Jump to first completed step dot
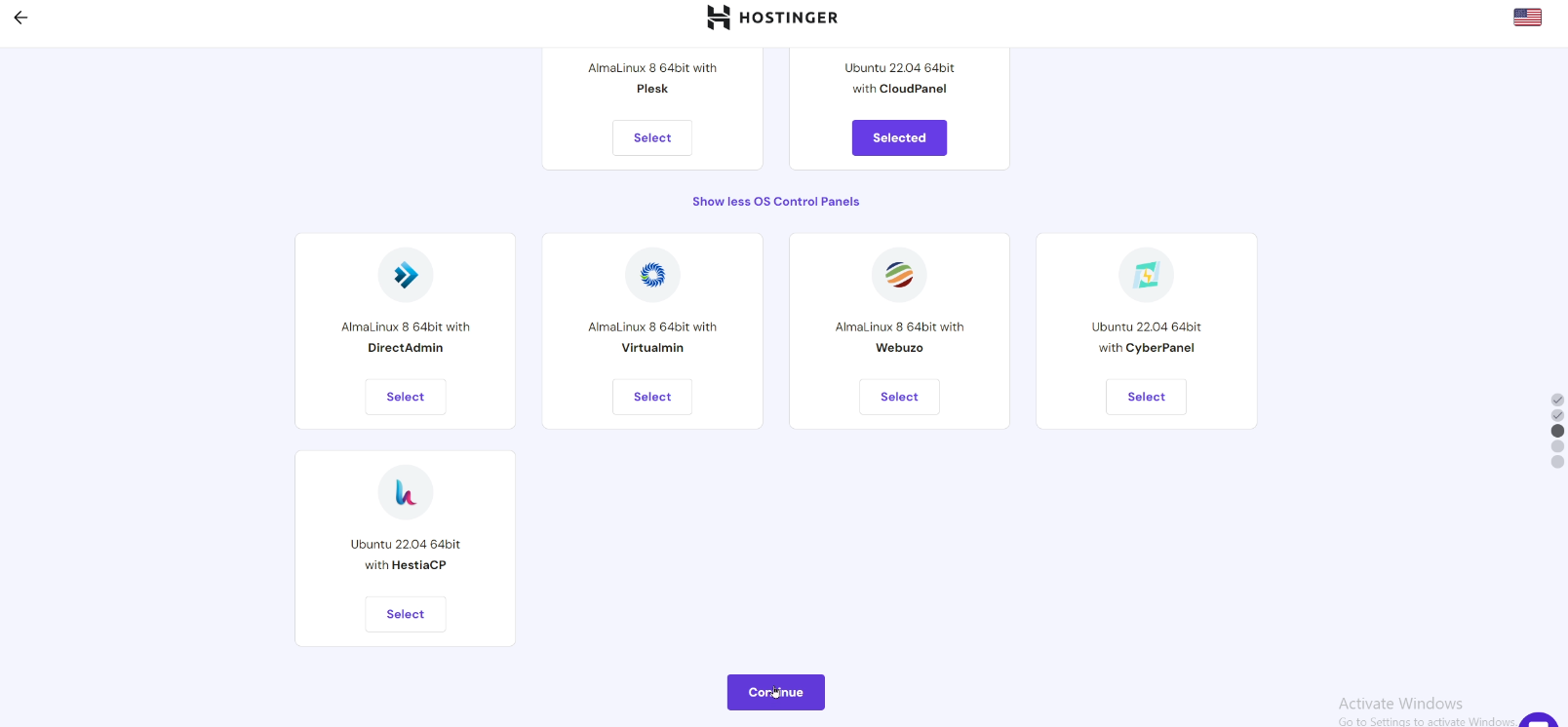Screen dimensions: 1568x727 [1557, 400]
